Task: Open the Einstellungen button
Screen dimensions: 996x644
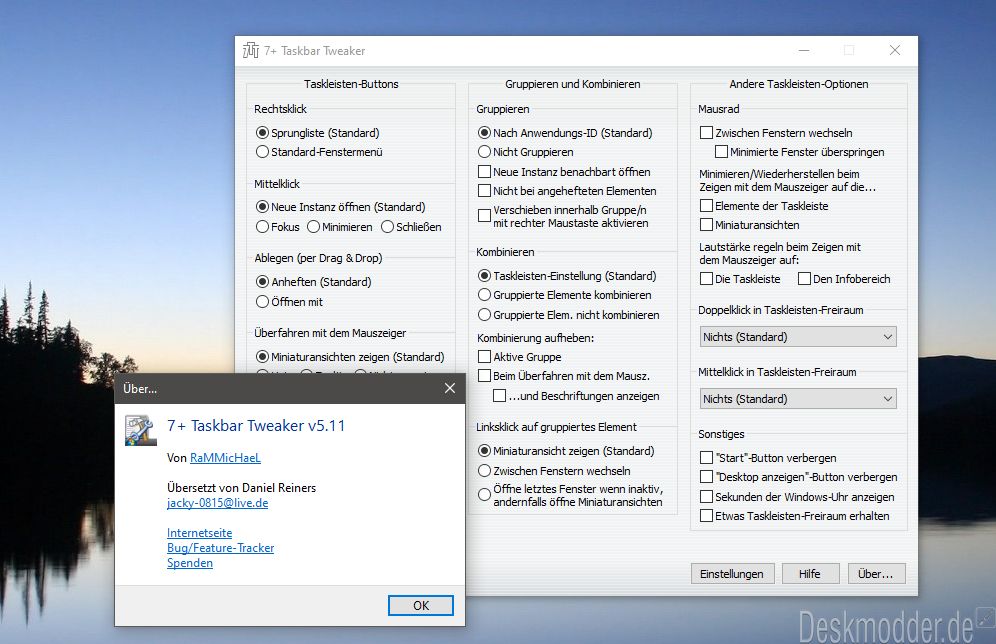Action: (x=732, y=574)
